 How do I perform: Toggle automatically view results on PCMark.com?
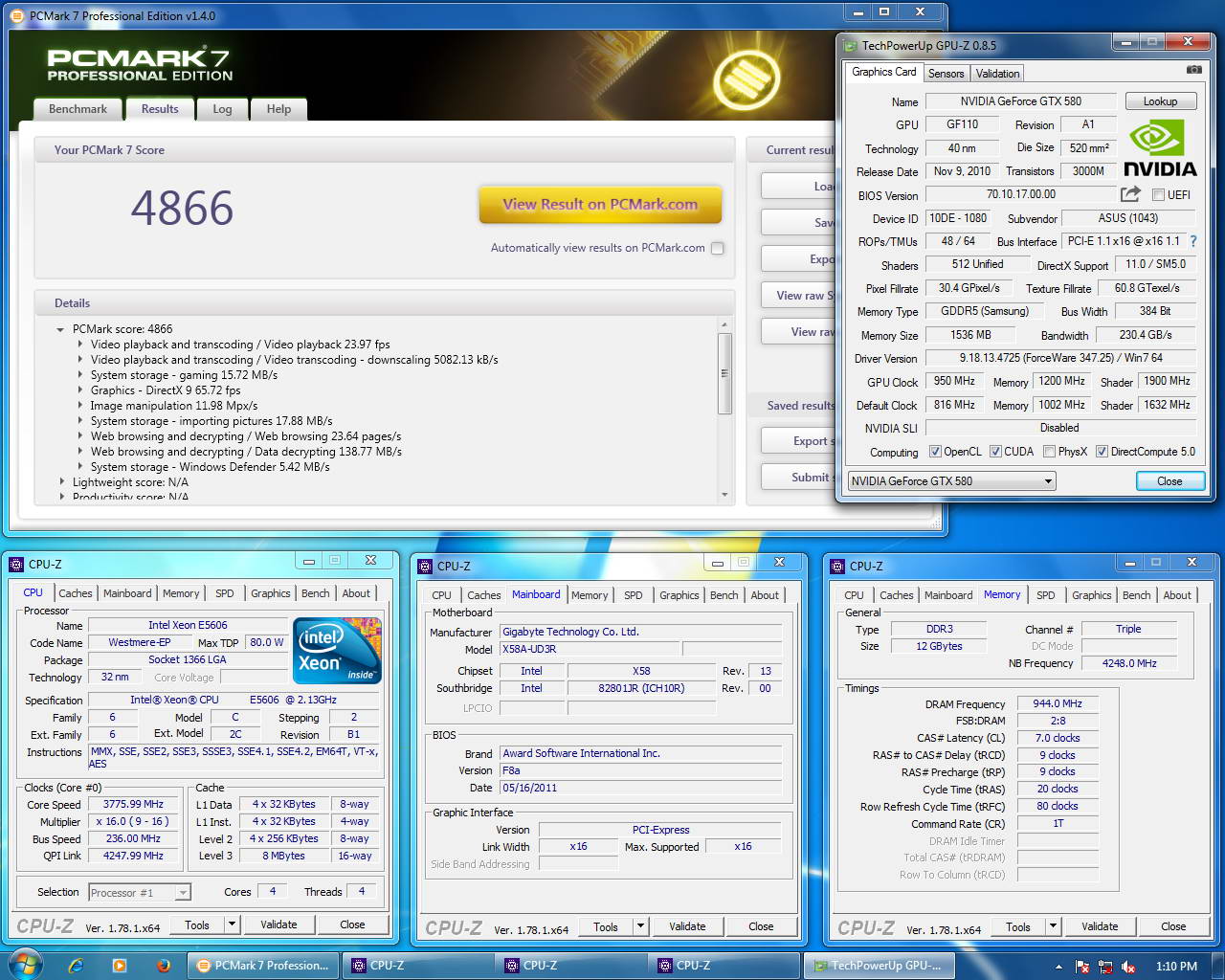[x=718, y=248]
